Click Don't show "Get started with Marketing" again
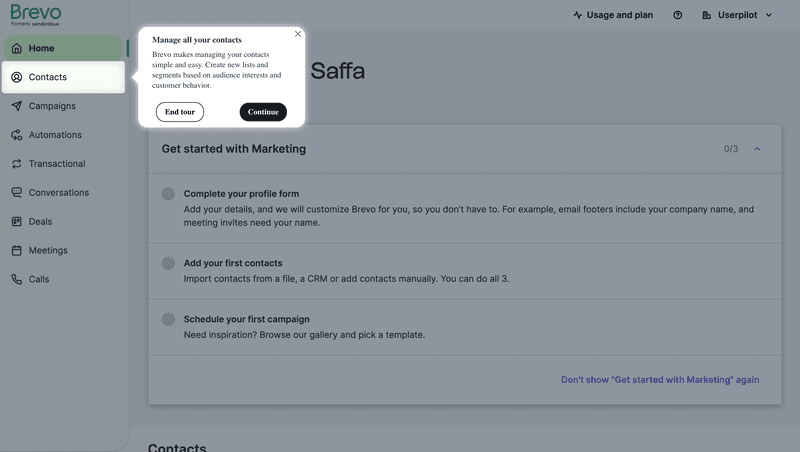 pyautogui.click(x=659, y=380)
